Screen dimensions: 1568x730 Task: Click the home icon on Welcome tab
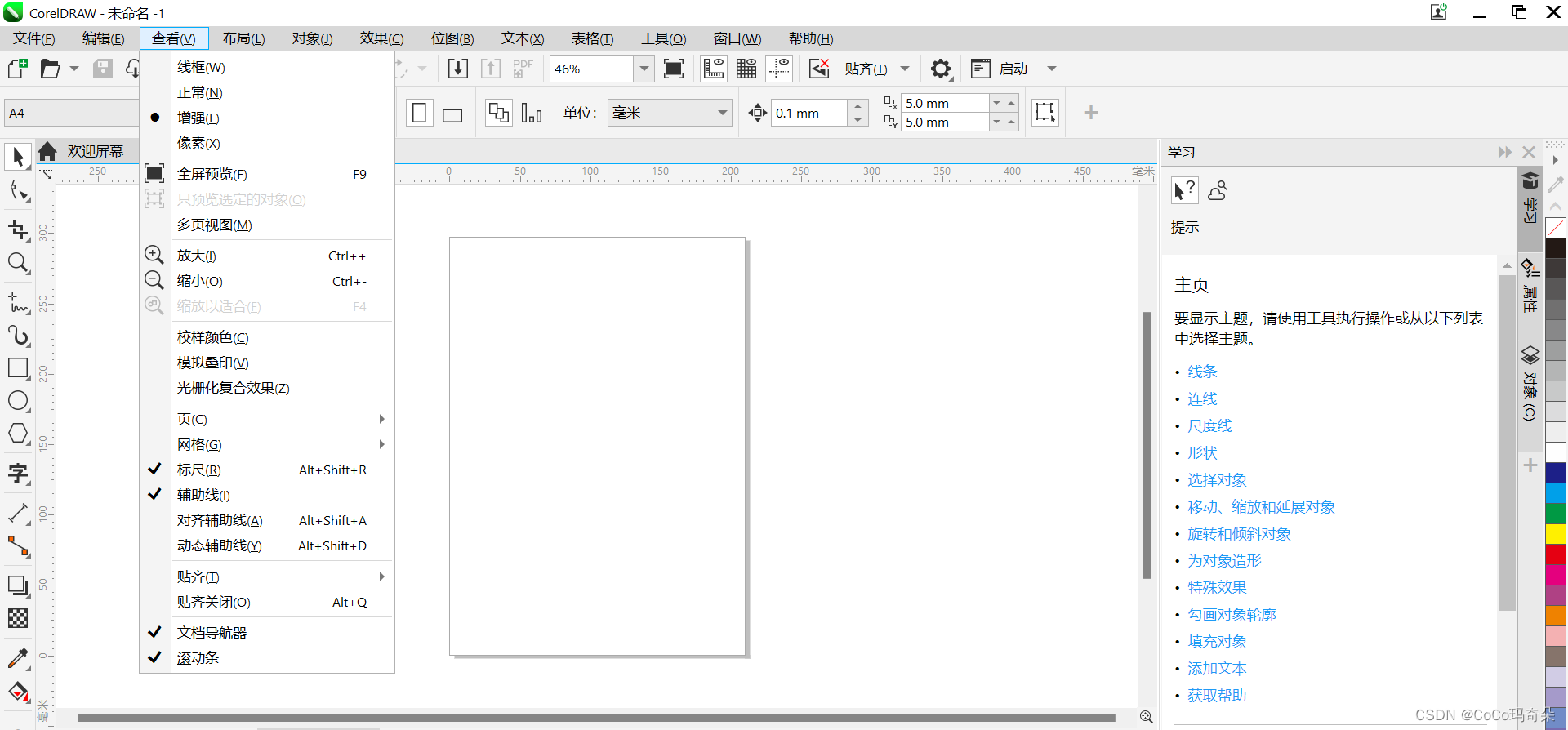point(47,151)
